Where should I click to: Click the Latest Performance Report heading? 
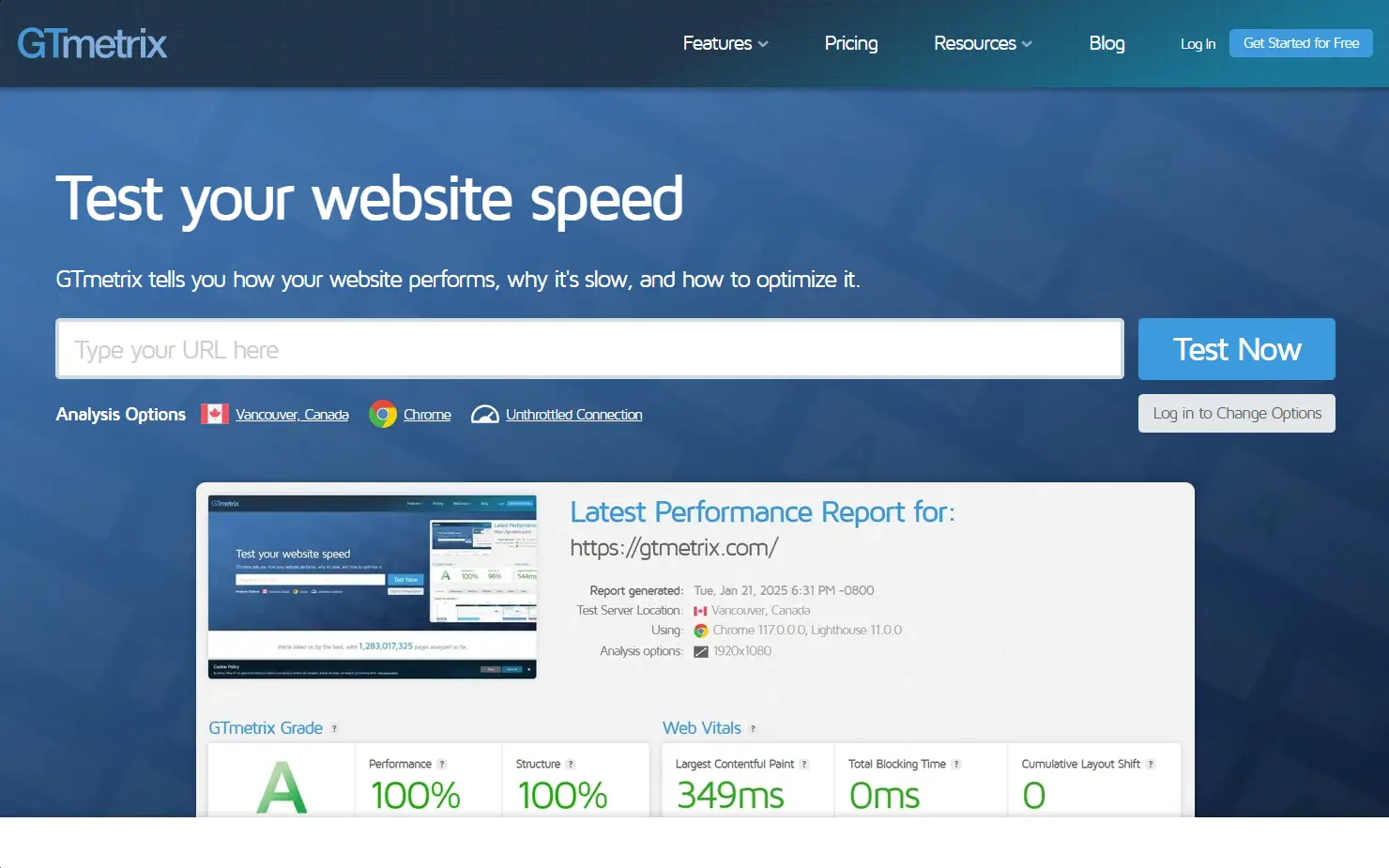point(762,511)
